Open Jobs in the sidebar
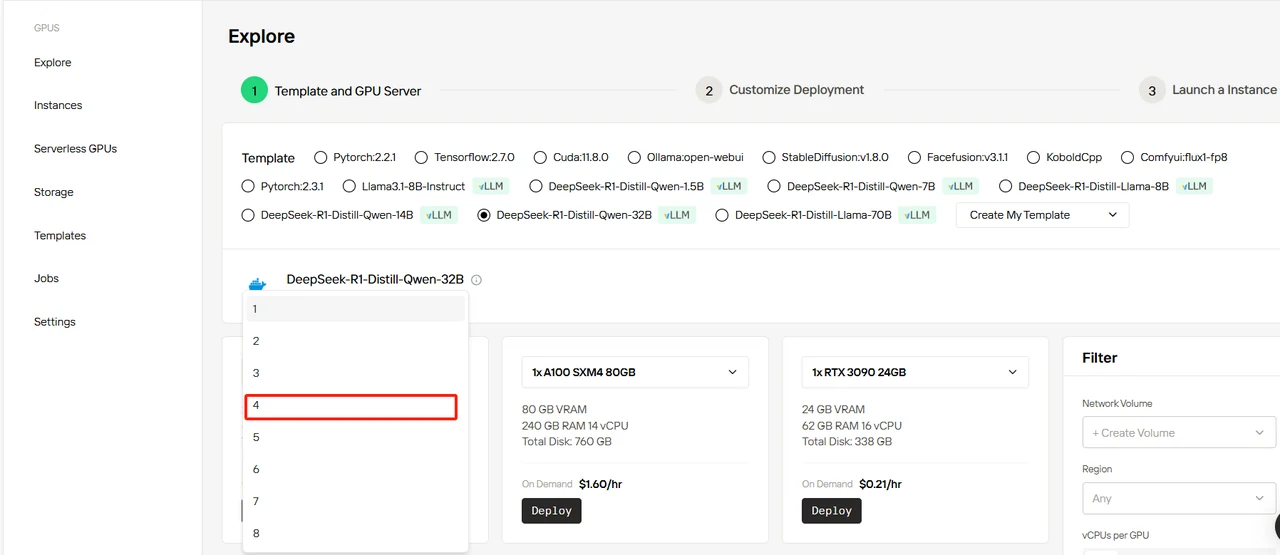This screenshot has height=555, width=1280. click(x=46, y=278)
